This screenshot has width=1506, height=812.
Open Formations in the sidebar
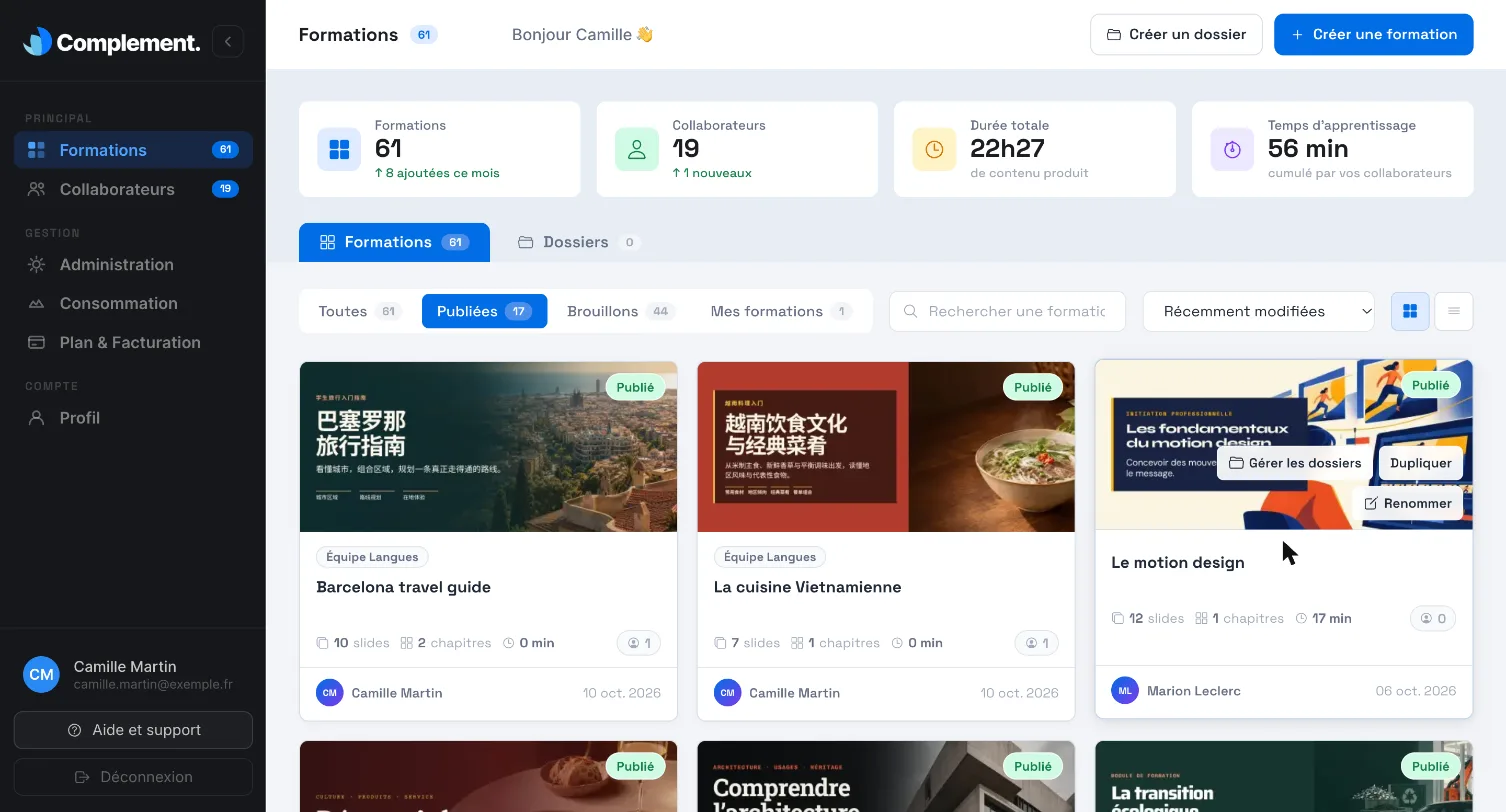[133, 150]
